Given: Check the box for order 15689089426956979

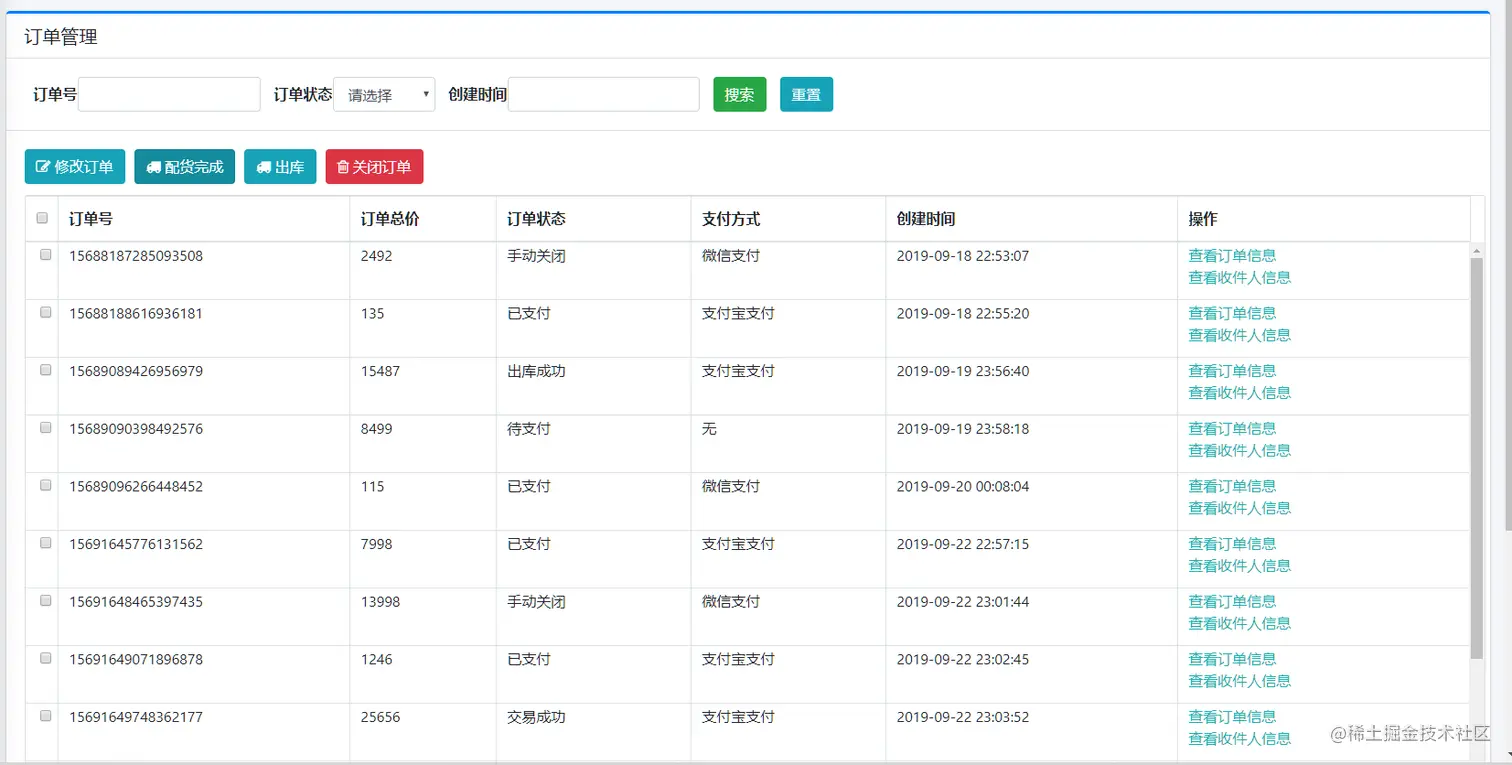Looking at the screenshot, I should (x=45, y=370).
